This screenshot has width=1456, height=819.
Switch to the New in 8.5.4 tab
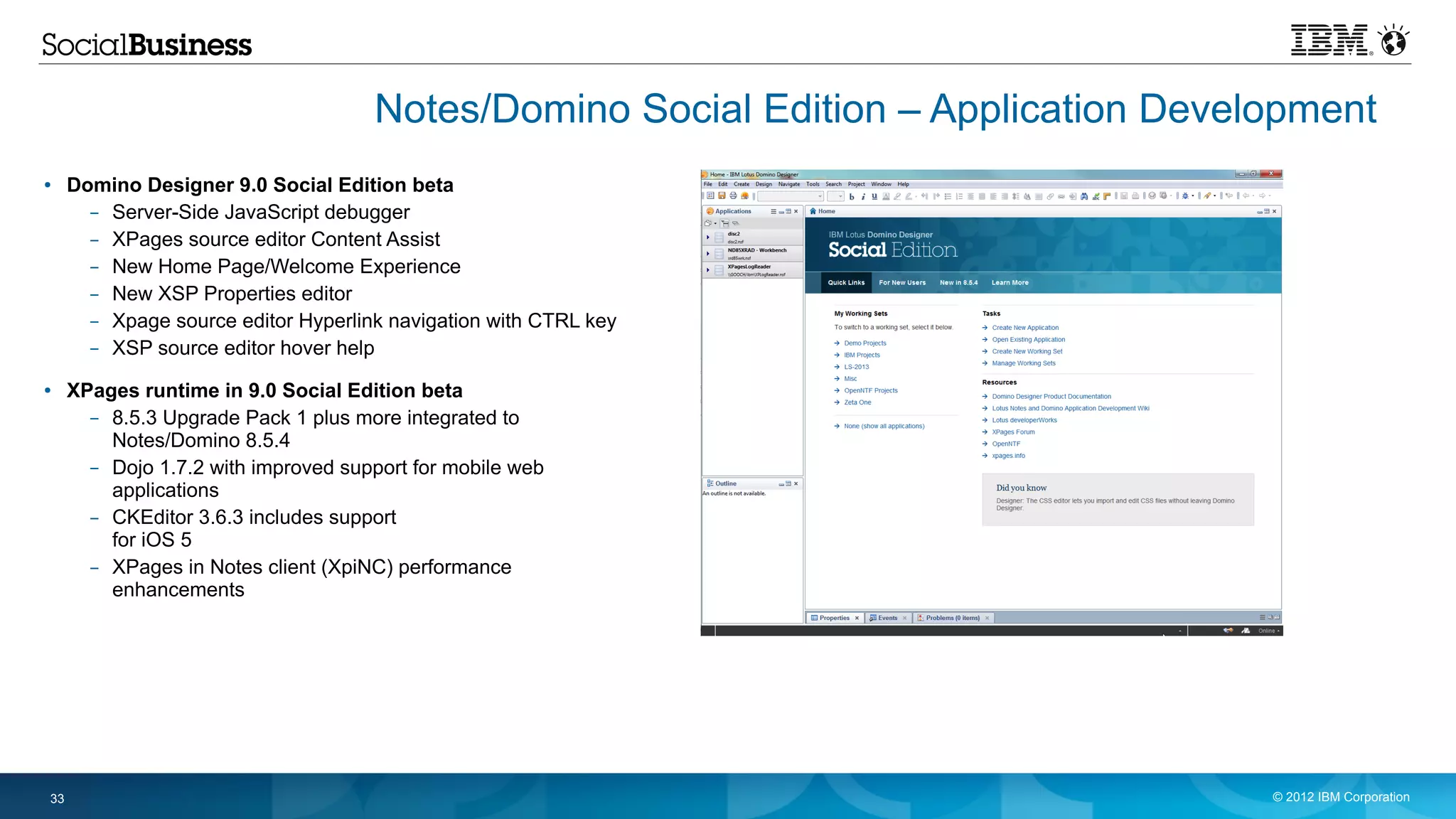pyautogui.click(x=958, y=283)
